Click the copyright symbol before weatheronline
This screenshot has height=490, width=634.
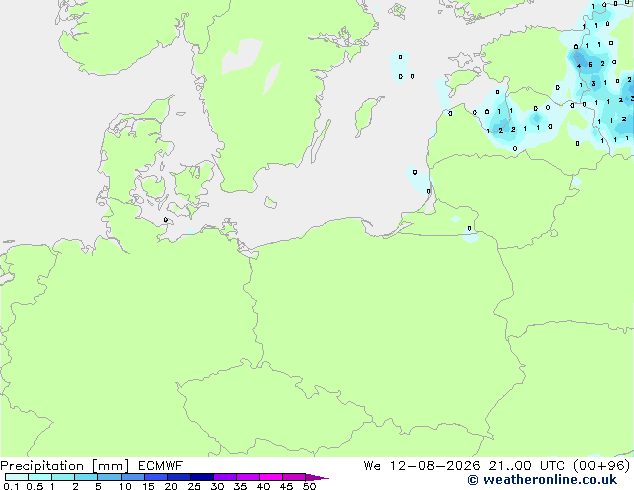click(x=472, y=480)
